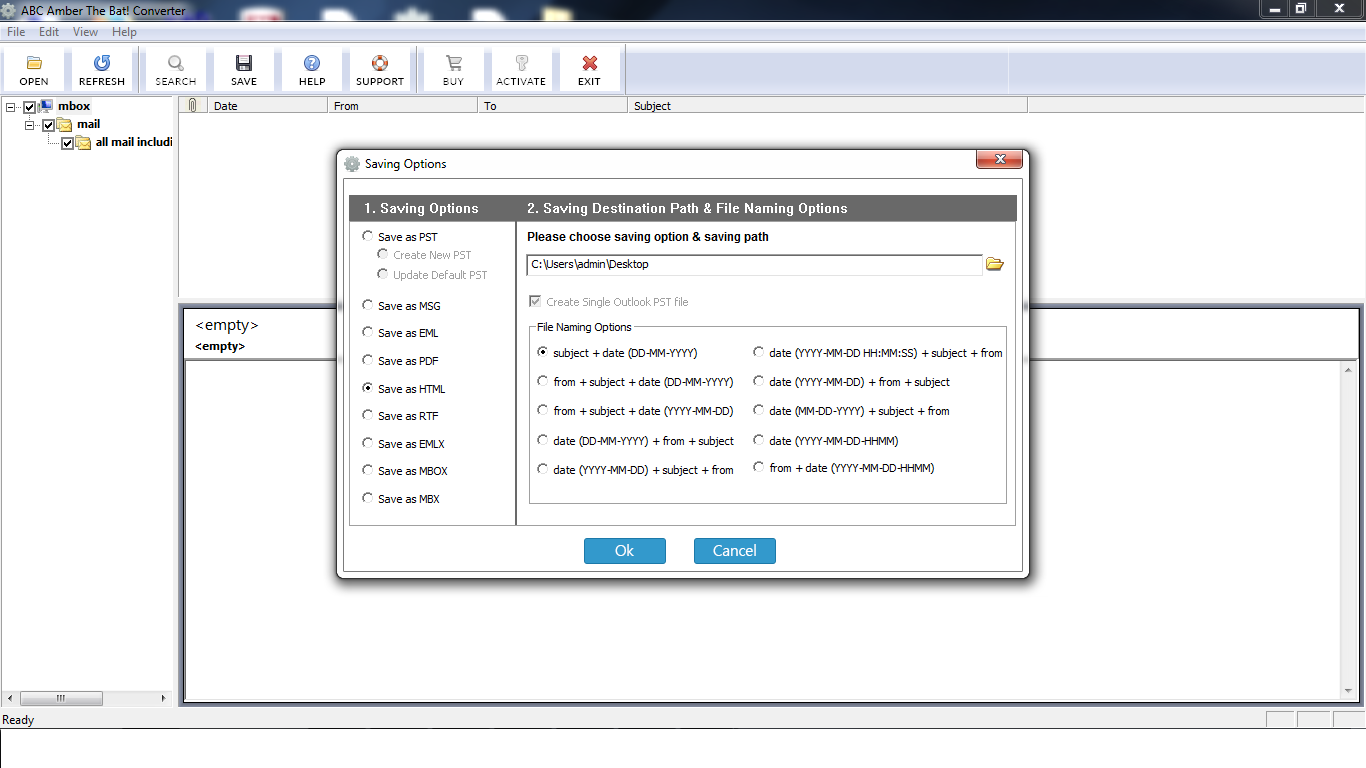
Task: Click the Save floppy disk icon
Action: click(x=244, y=63)
